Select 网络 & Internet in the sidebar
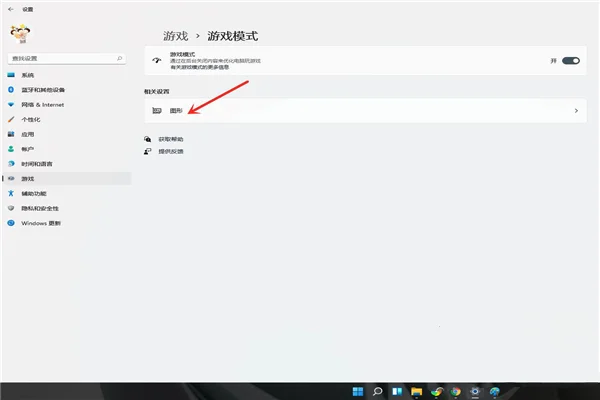This screenshot has width=600, height=400. click(42, 104)
